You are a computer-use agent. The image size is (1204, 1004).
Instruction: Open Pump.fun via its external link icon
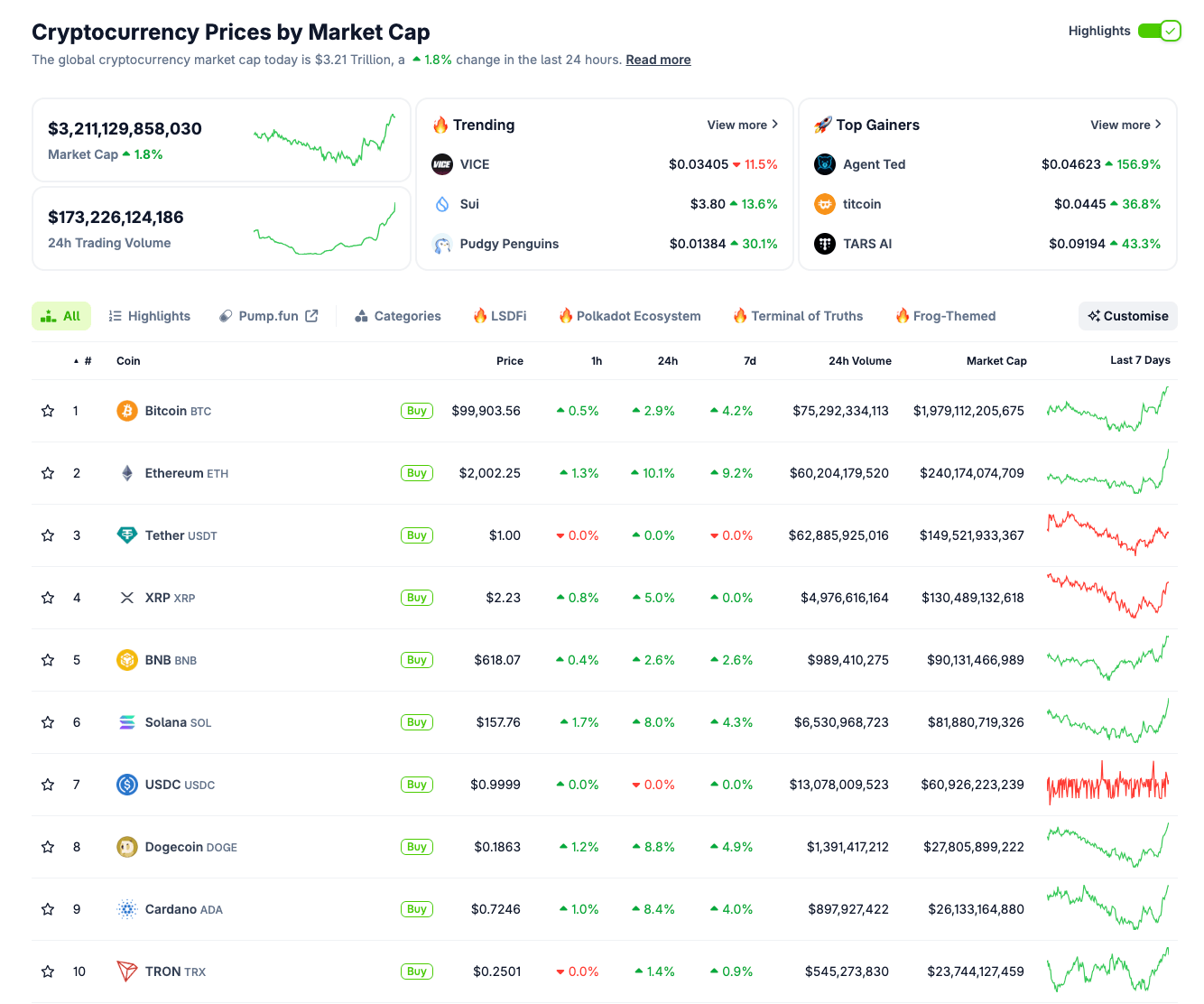tap(313, 315)
